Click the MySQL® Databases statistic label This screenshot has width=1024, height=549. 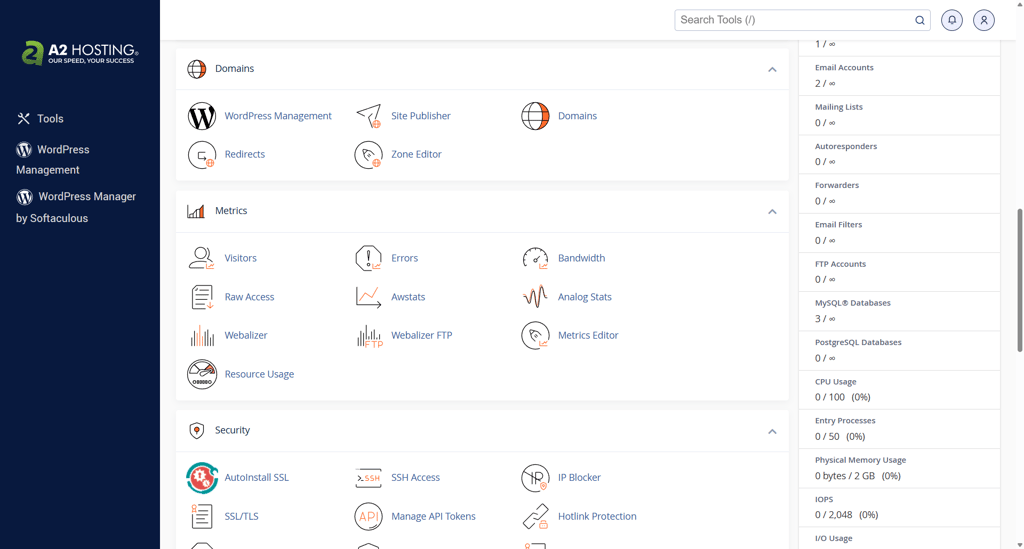(x=852, y=303)
